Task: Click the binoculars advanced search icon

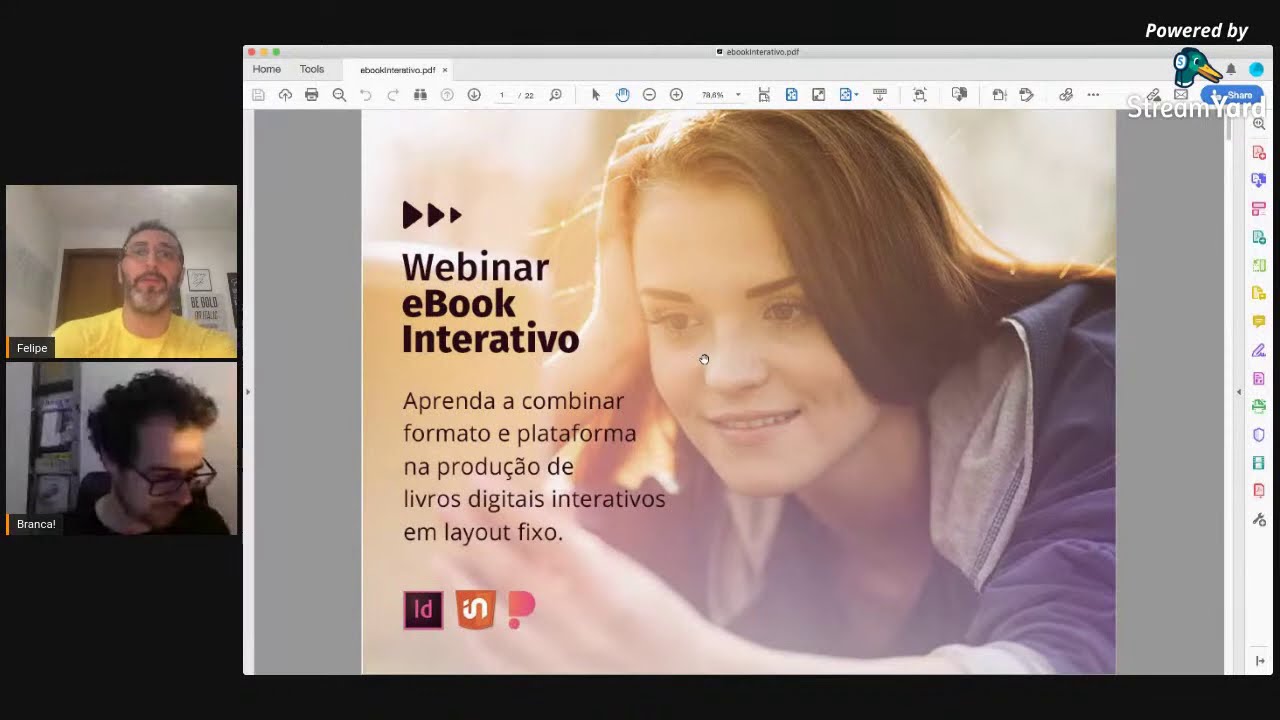Action: (x=420, y=95)
